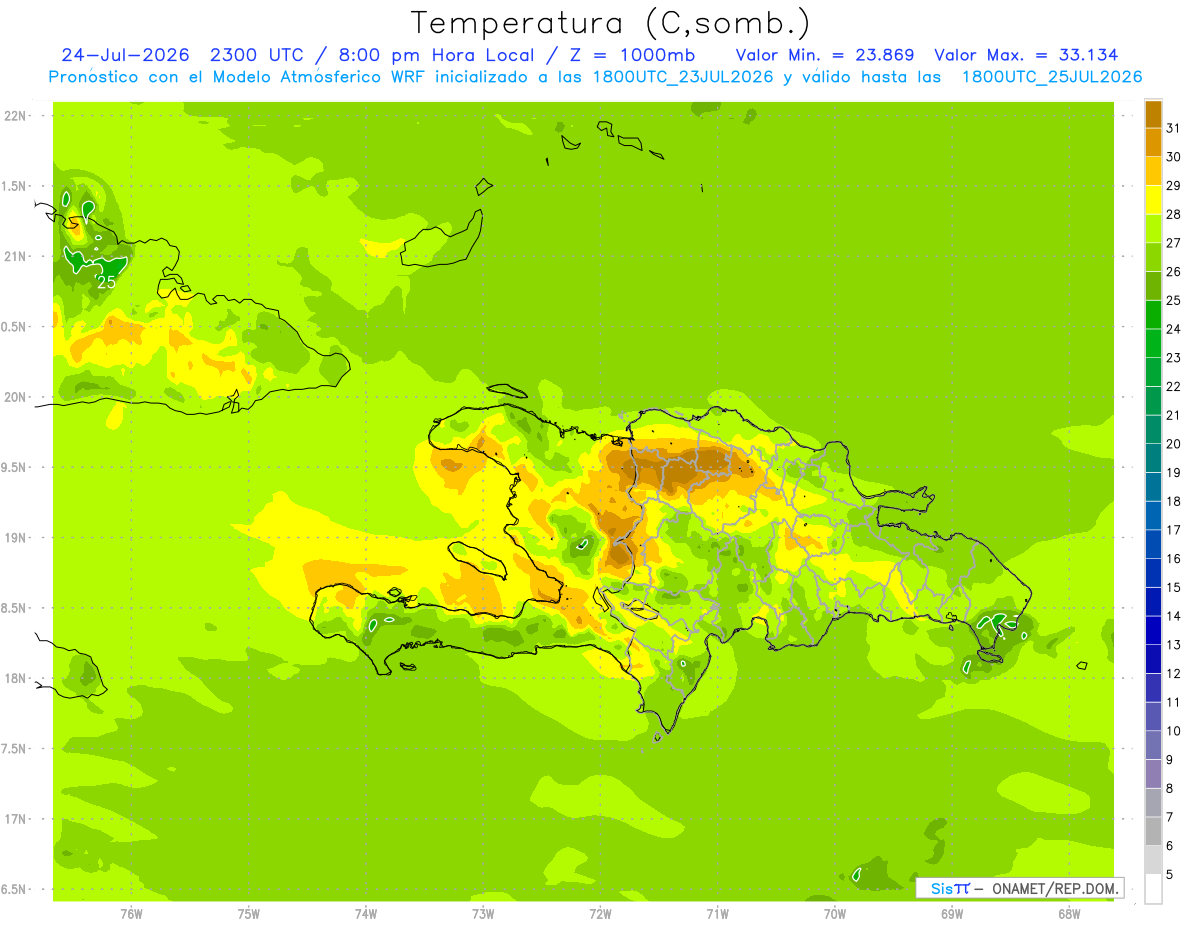Click the colorbar label '28'

tap(1173, 214)
